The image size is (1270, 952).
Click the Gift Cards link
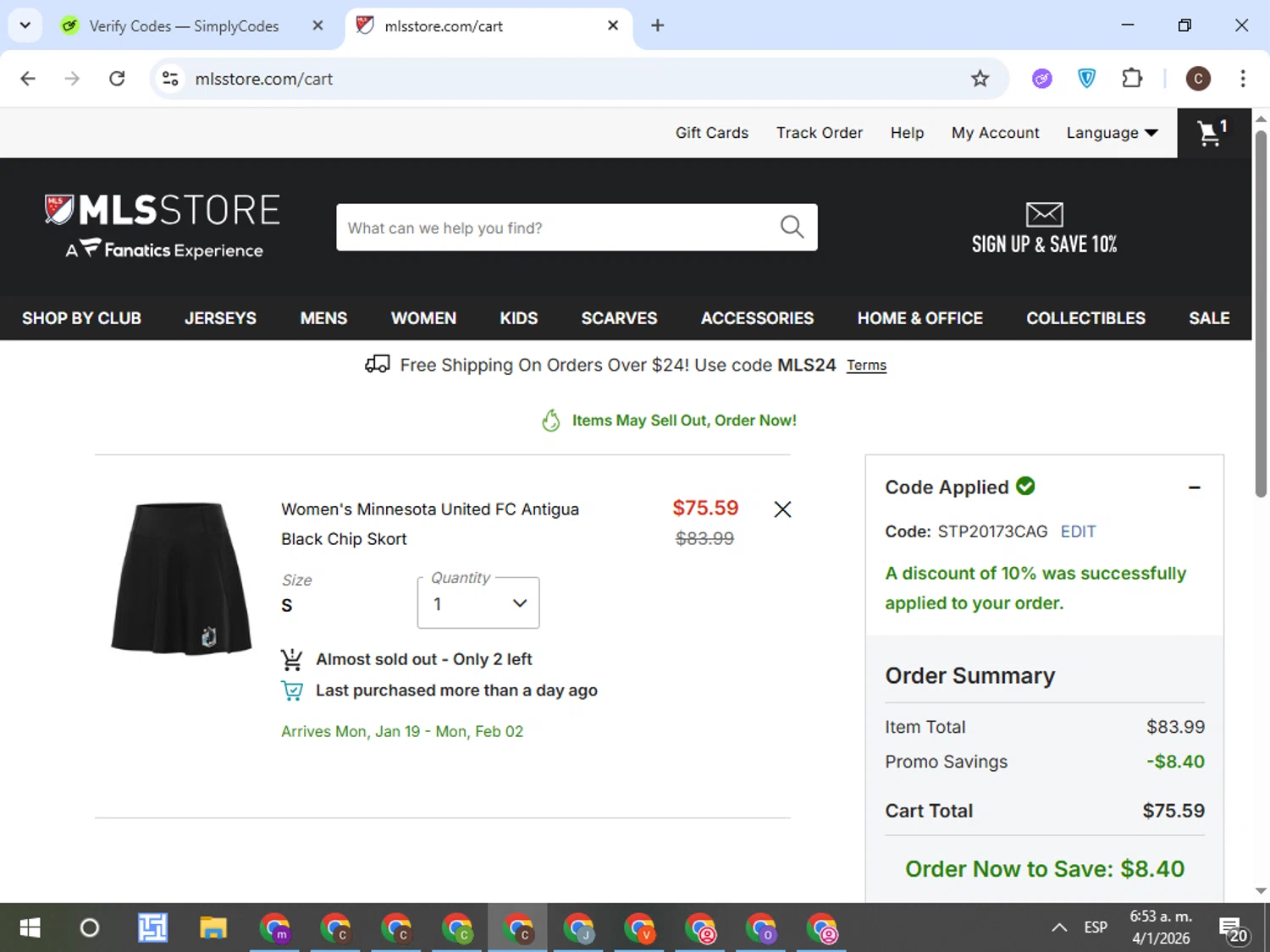pos(712,133)
